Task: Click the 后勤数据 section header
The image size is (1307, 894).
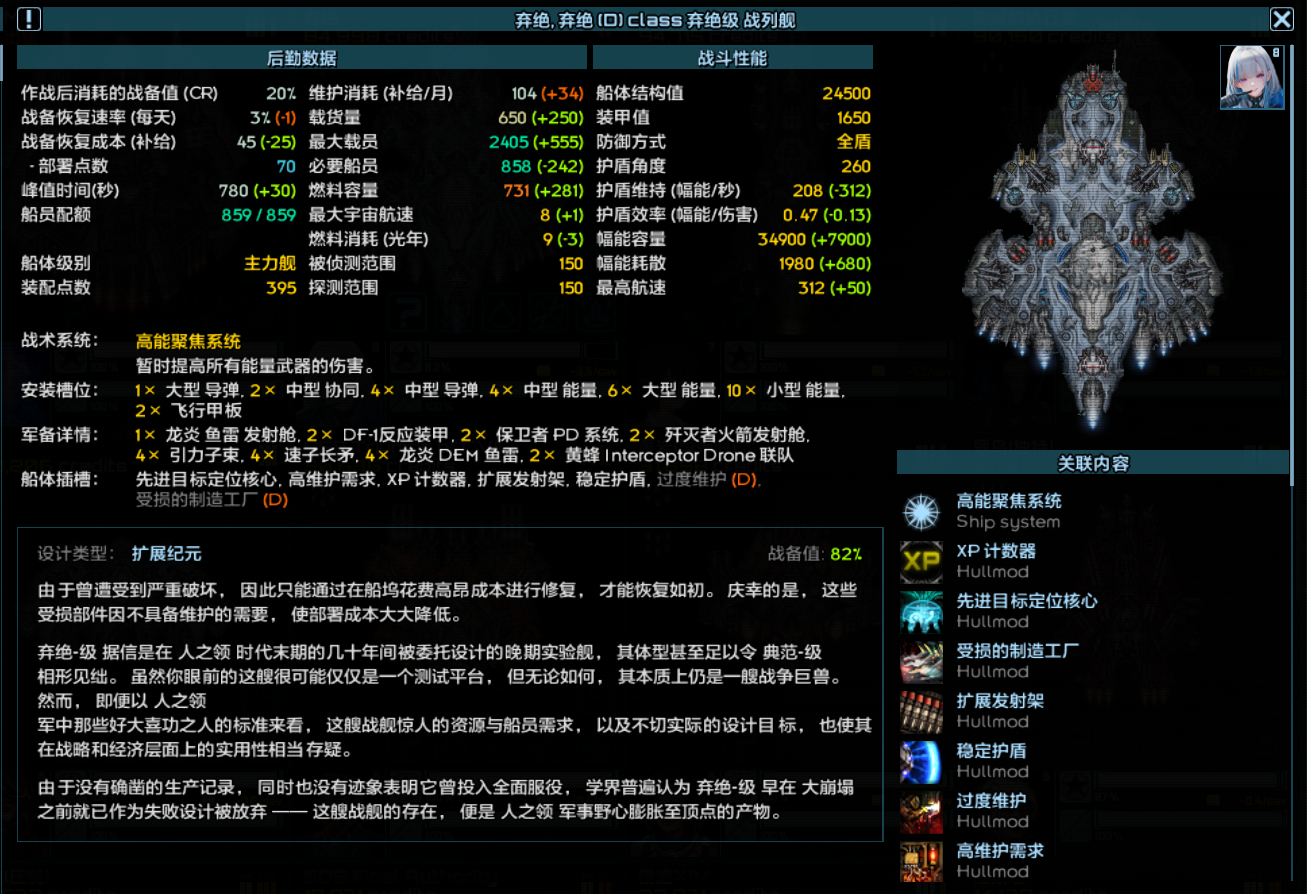Action: pyautogui.click(x=302, y=58)
